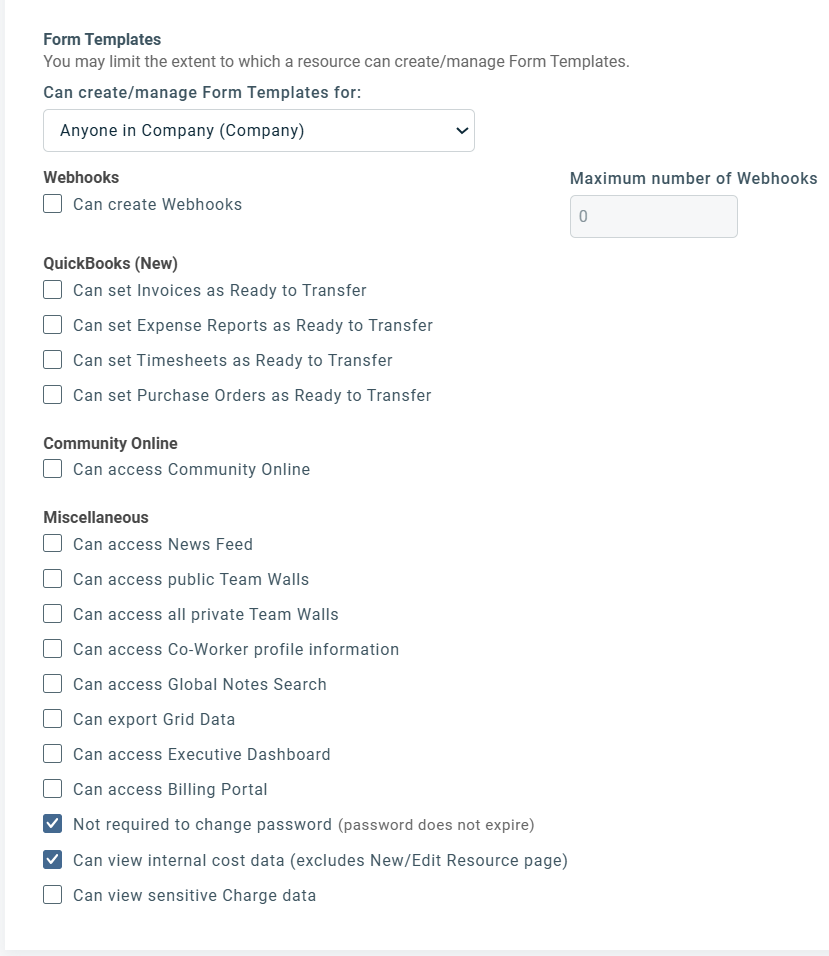Screen dimensions: 829x956
Task: Click the dropdown arrow beside Anyone in Company
Action: 461,131
